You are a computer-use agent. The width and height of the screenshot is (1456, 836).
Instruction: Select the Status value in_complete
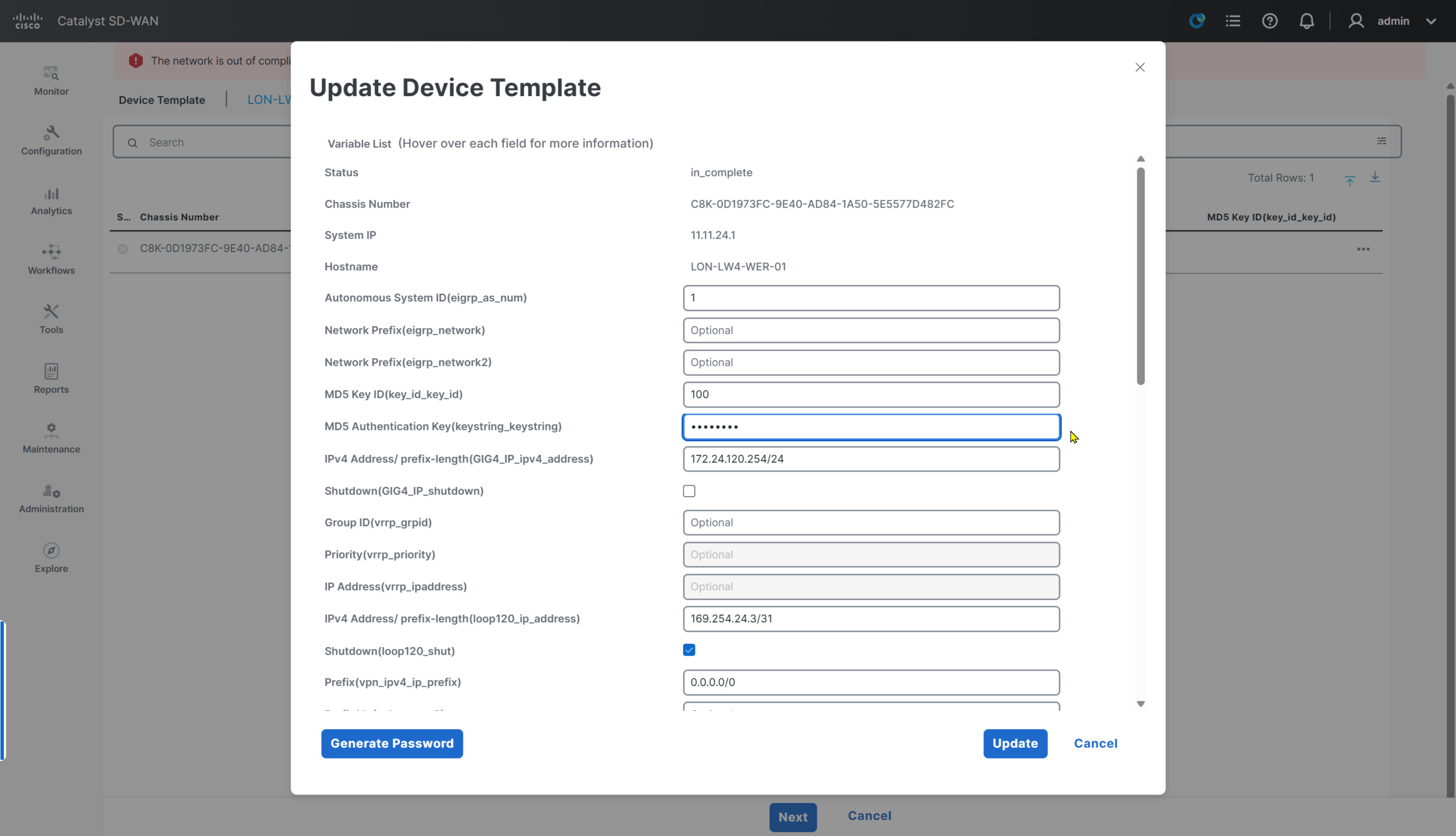coord(721,172)
